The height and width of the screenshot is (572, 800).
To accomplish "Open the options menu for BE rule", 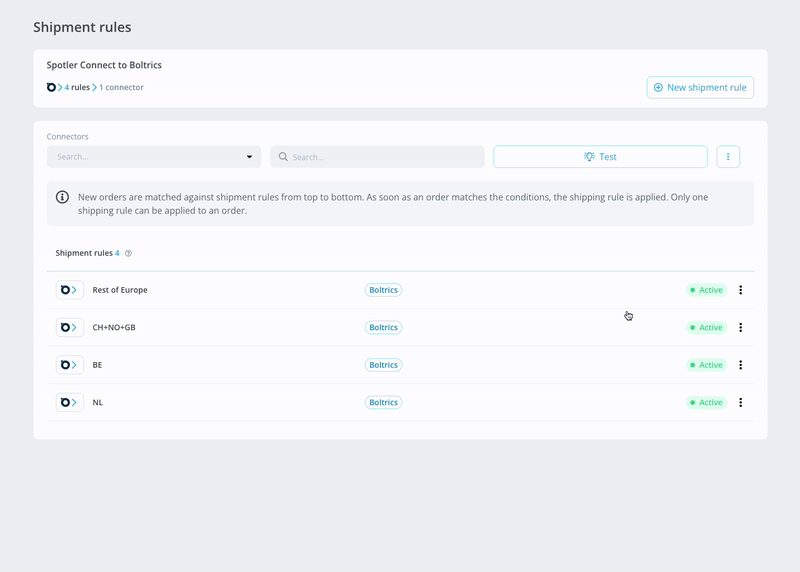I will tap(740, 365).
